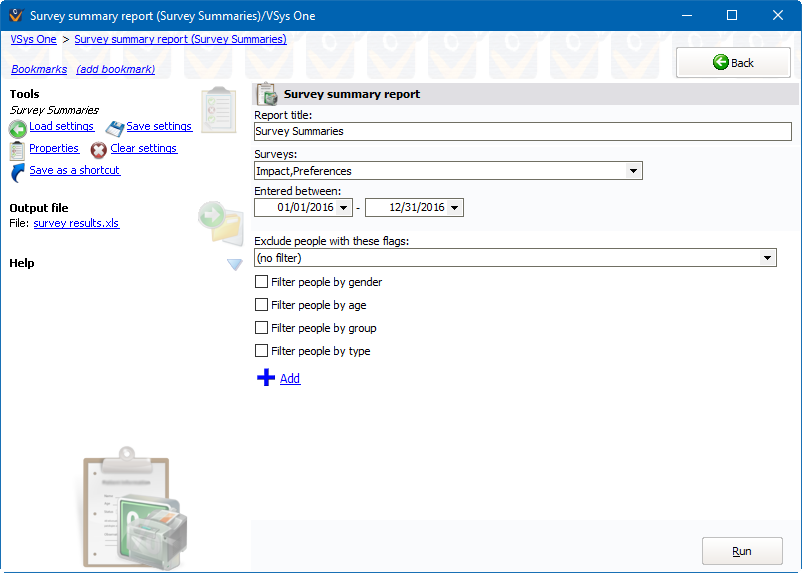
Task: Open the Surveys dropdown list
Action: (633, 171)
